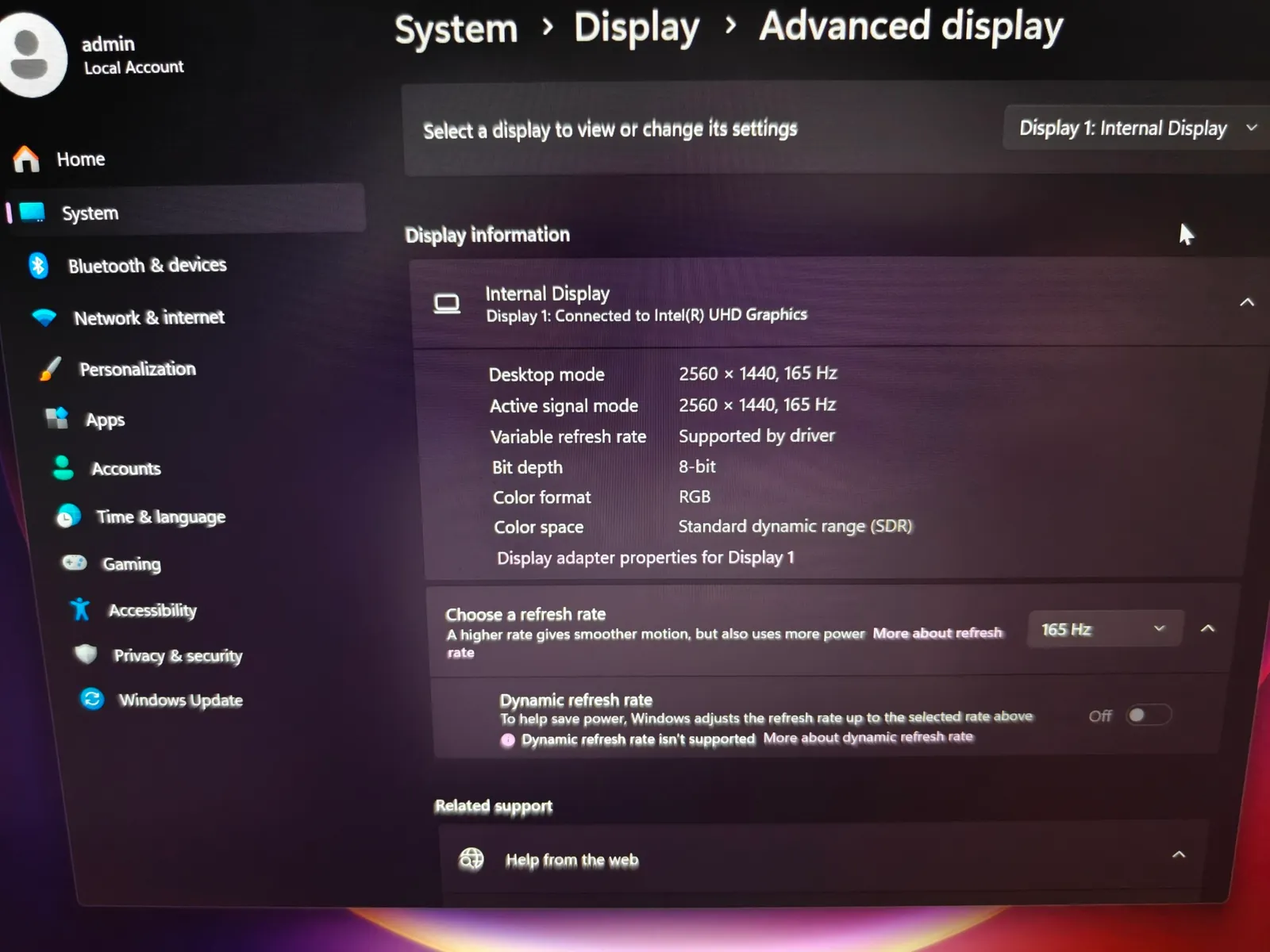1270x952 pixels.
Task: Click the Apps icon in sidebar
Action: 56,418
